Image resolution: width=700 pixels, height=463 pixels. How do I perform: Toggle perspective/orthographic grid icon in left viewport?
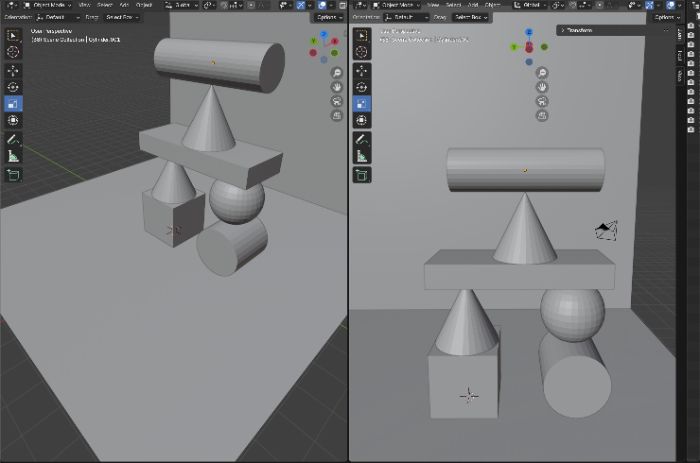[x=337, y=116]
